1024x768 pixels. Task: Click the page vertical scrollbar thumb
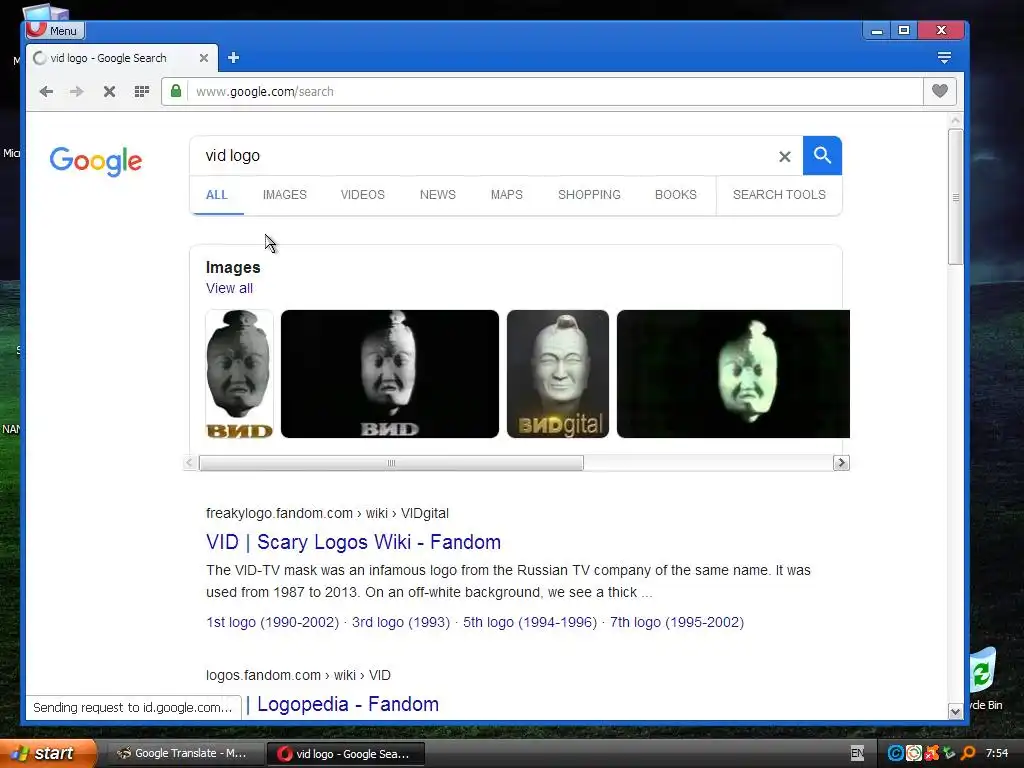coord(955,197)
